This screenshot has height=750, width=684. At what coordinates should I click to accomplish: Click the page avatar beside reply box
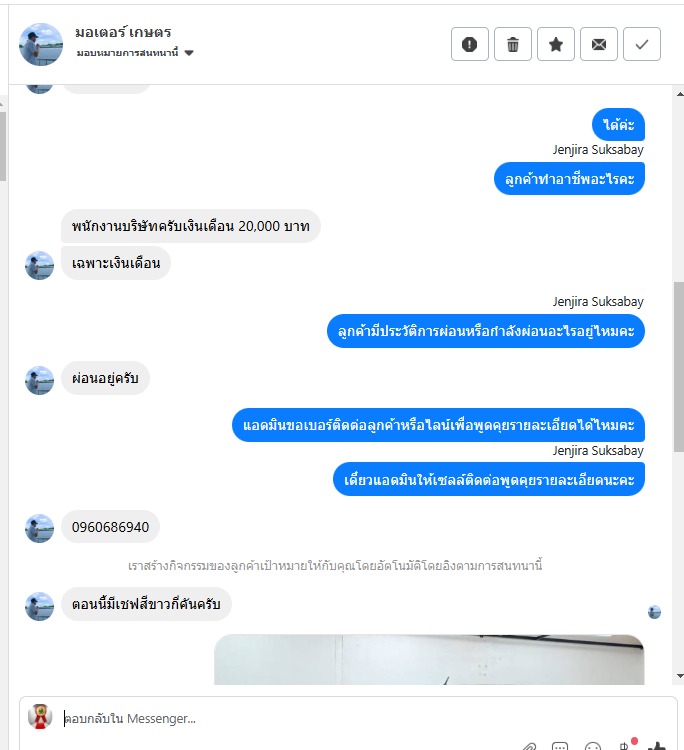(40, 717)
